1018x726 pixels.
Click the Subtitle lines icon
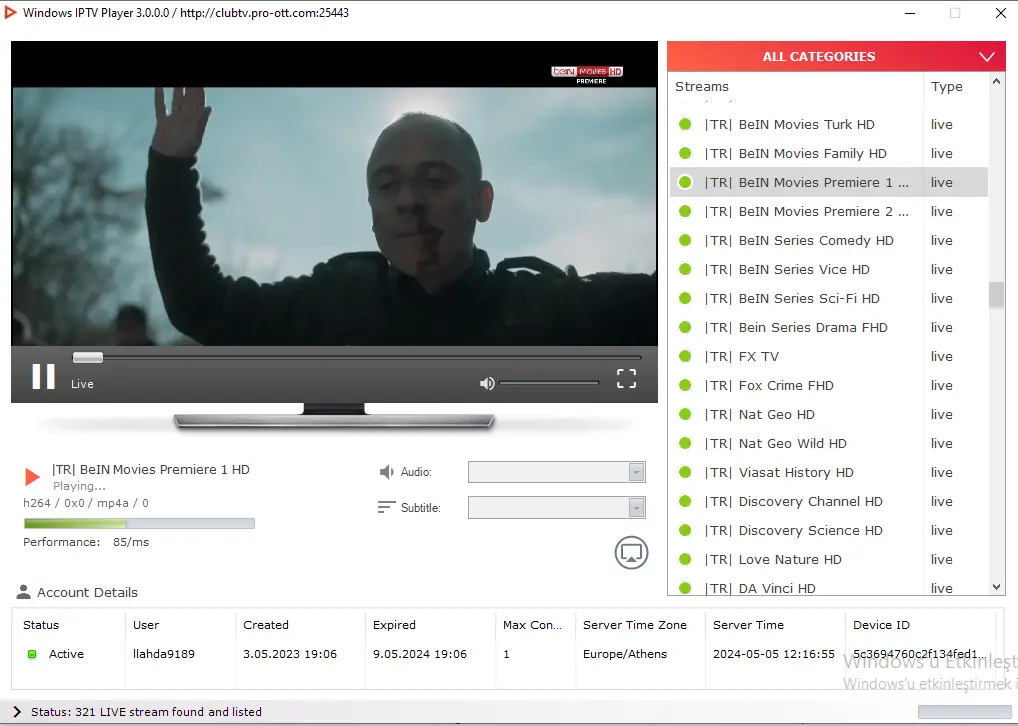point(386,507)
